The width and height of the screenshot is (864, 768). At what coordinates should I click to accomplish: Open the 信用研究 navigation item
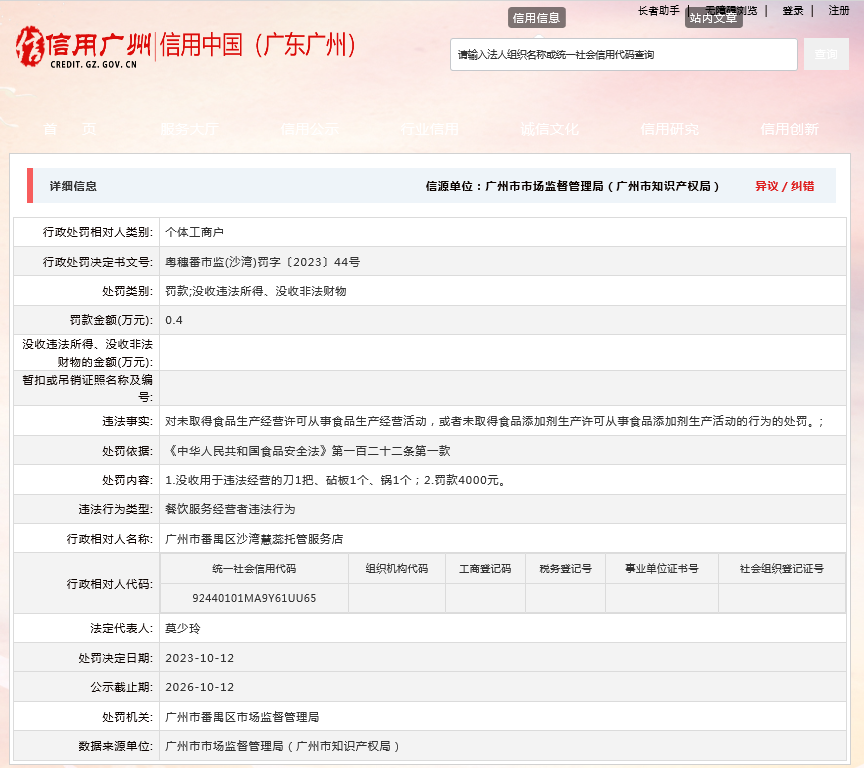669,129
